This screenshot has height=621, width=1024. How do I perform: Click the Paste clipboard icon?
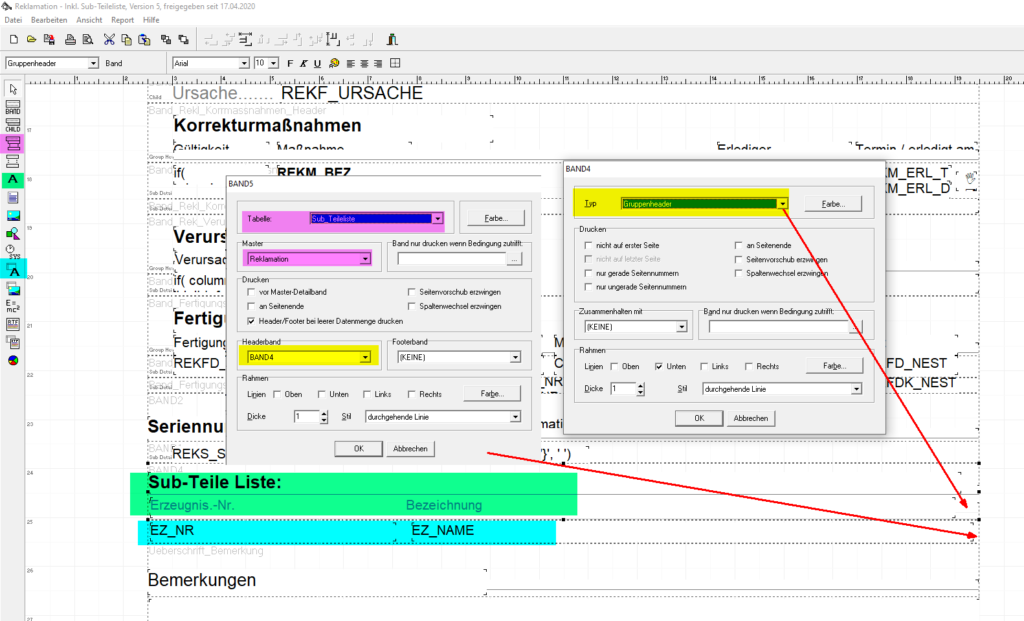[x=144, y=40]
